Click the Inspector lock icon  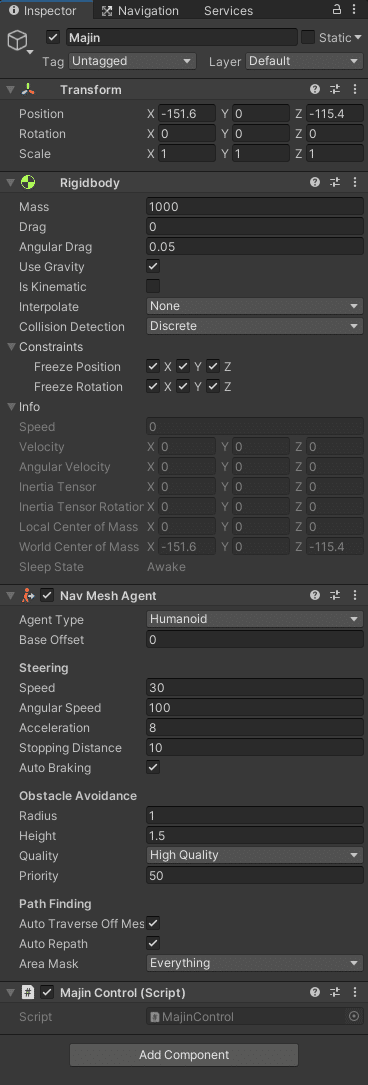click(337, 10)
